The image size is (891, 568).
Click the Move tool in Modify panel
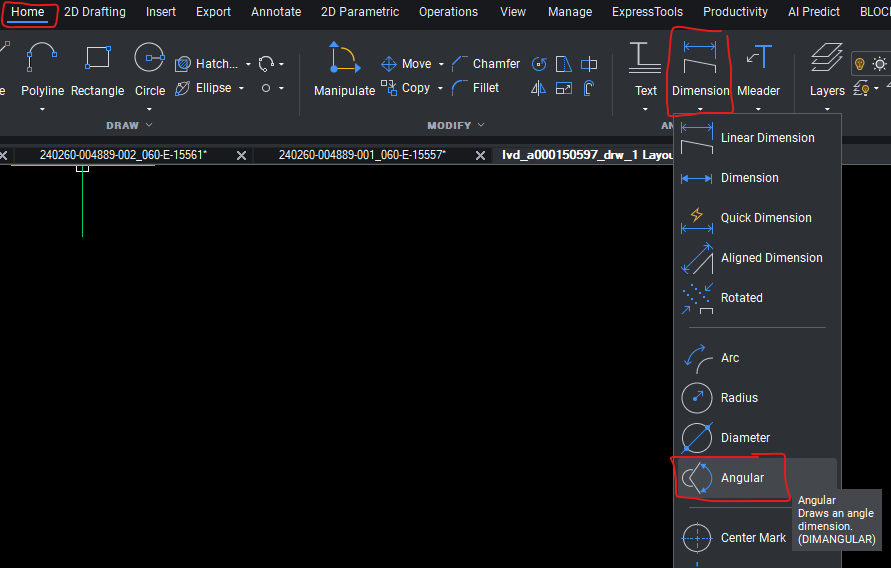(x=406, y=64)
